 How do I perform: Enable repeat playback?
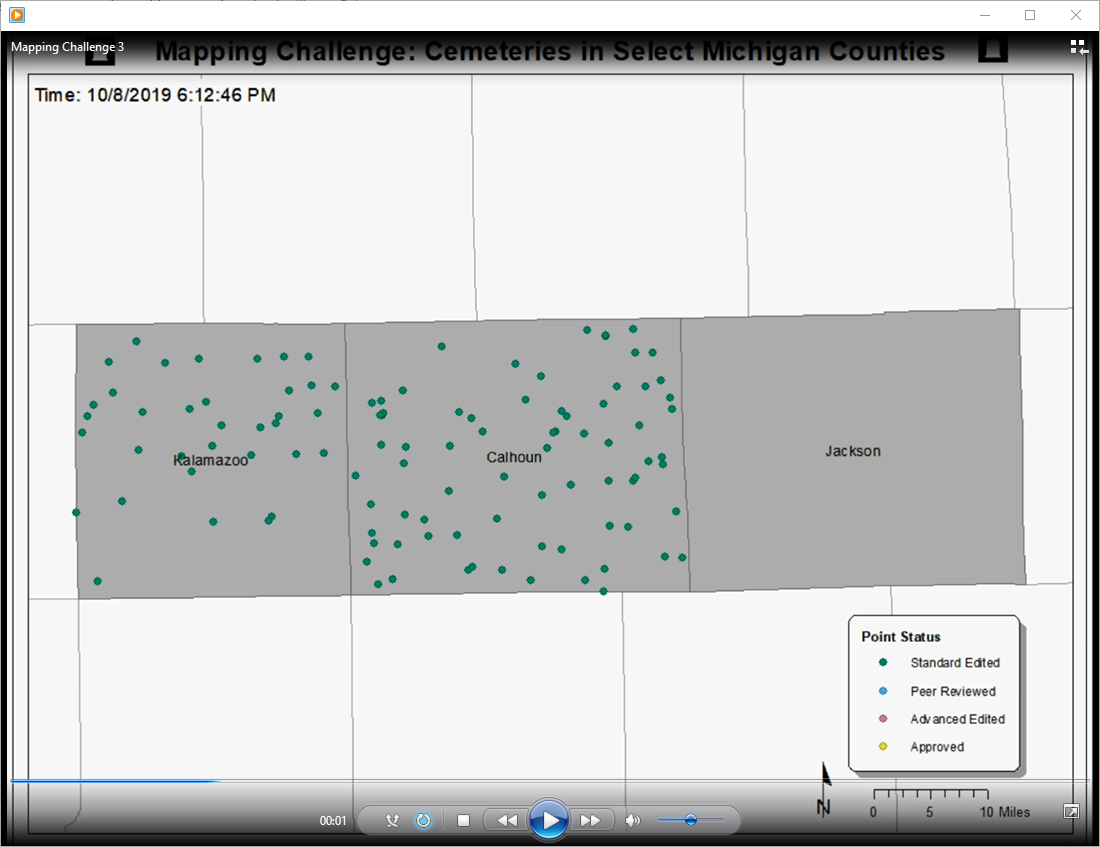tap(423, 819)
